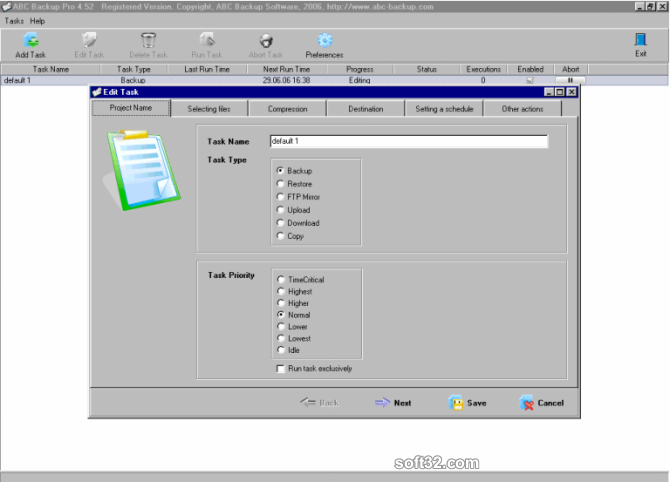Viewport: 670px width, 482px height.
Task: Select the default 1 task row
Action: (334, 80)
